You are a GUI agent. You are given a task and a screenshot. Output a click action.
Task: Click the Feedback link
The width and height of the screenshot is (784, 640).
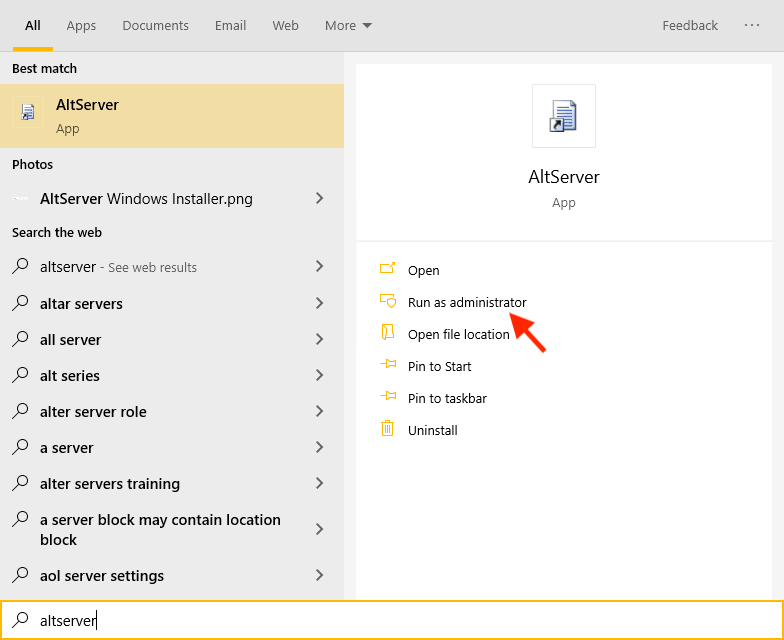pyautogui.click(x=690, y=26)
